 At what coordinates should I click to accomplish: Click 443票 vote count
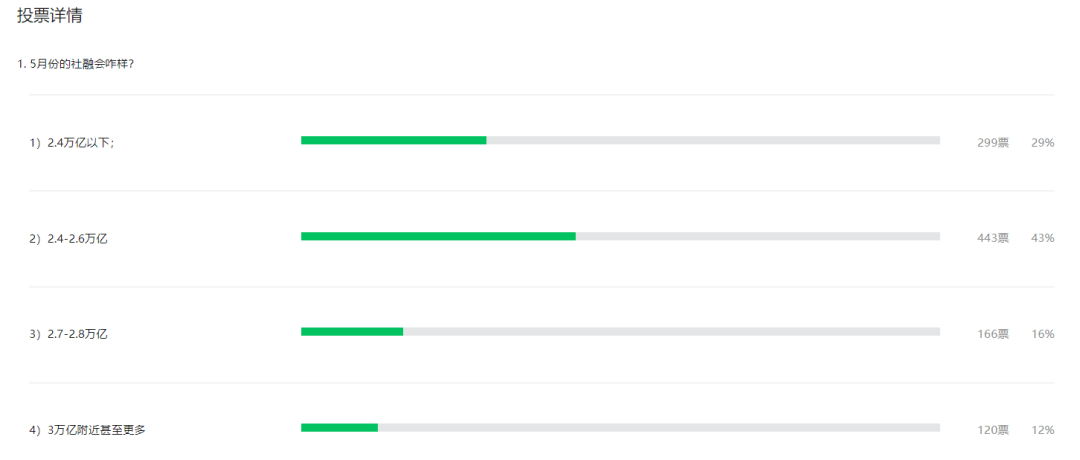click(x=993, y=238)
